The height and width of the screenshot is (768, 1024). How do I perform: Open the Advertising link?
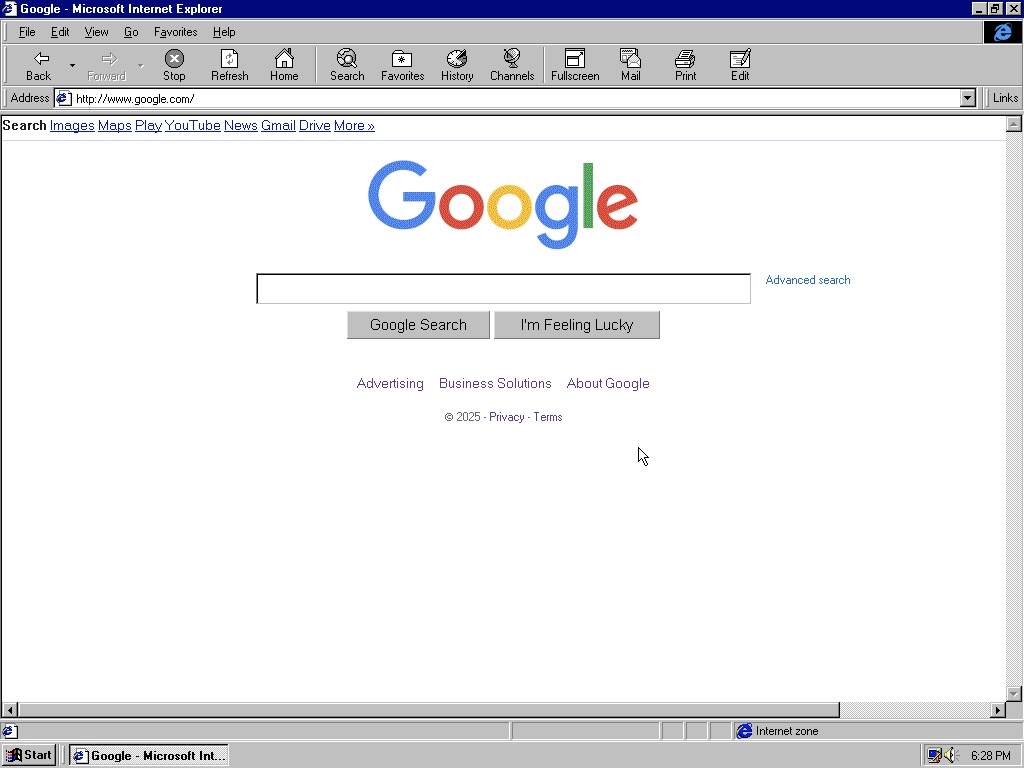pos(390,383)
